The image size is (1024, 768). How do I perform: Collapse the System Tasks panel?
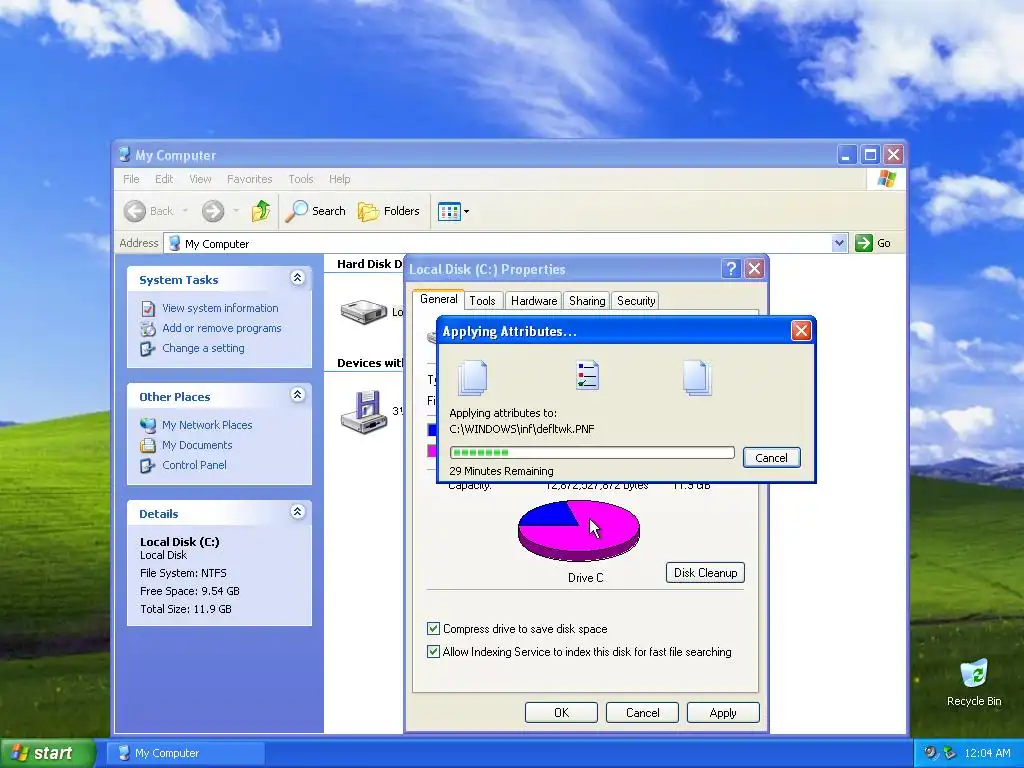pos(297,278)
